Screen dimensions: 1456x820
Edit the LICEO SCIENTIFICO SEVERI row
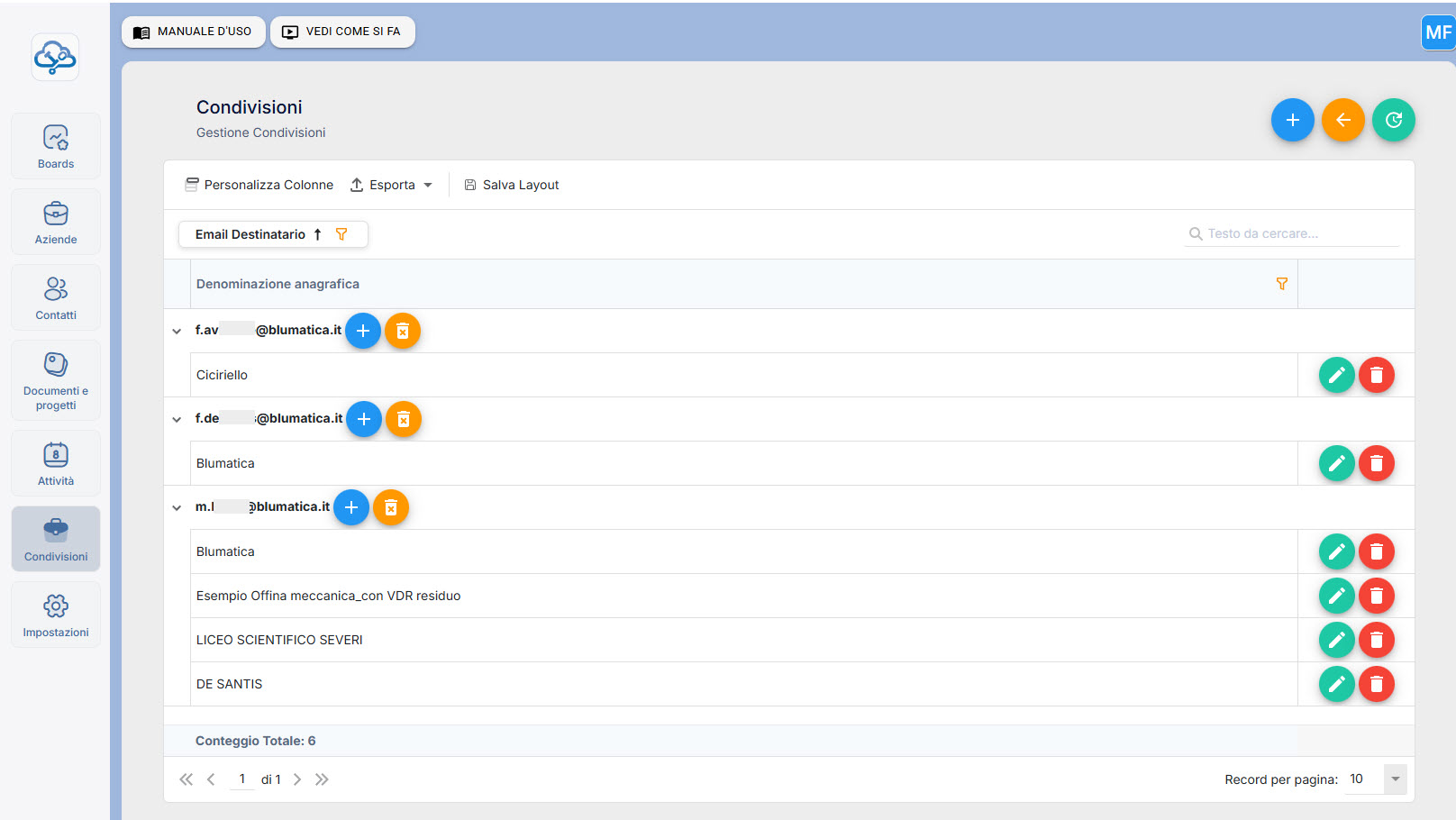point(1336,640)
